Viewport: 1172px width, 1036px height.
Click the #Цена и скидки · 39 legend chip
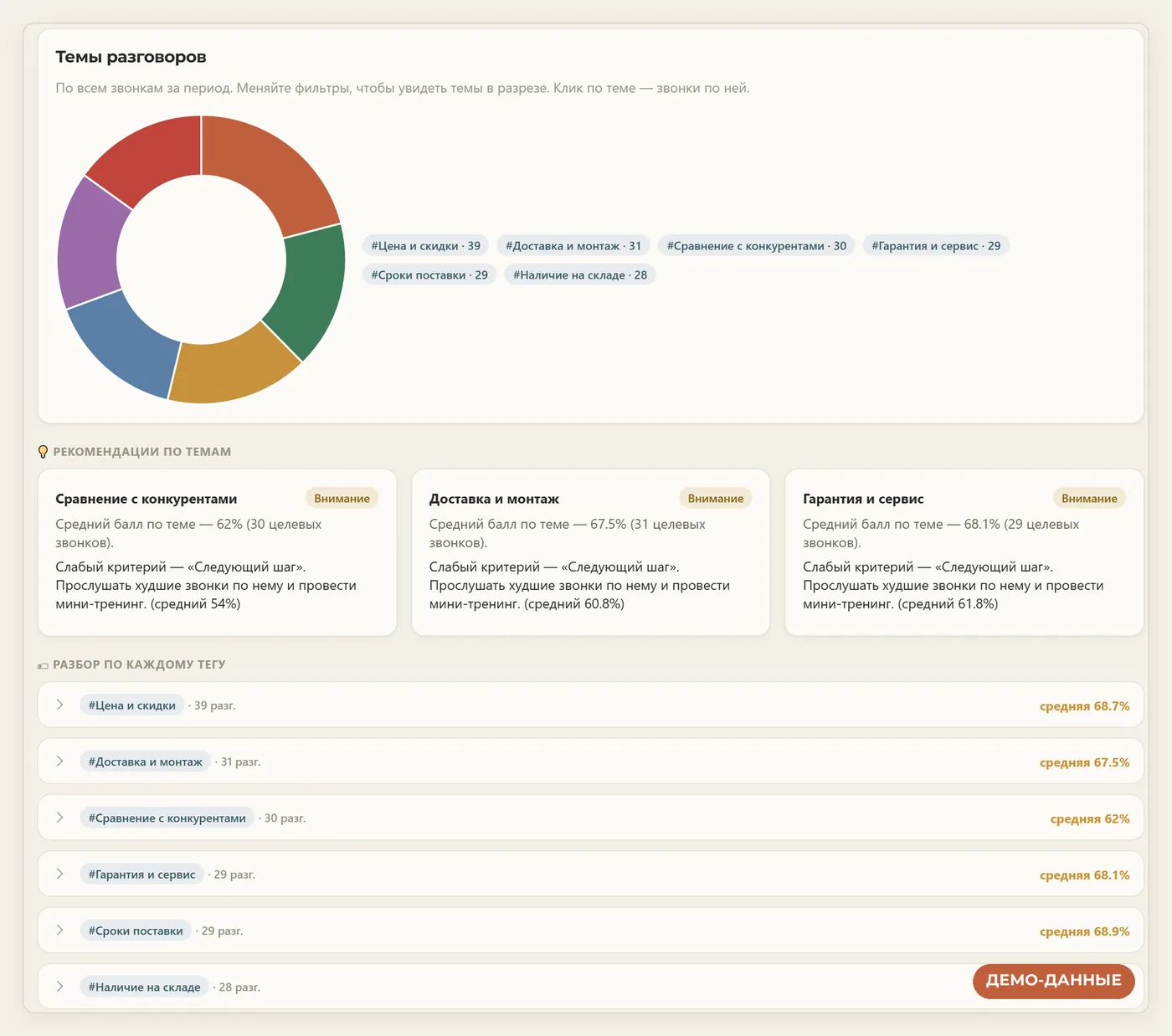426,246
